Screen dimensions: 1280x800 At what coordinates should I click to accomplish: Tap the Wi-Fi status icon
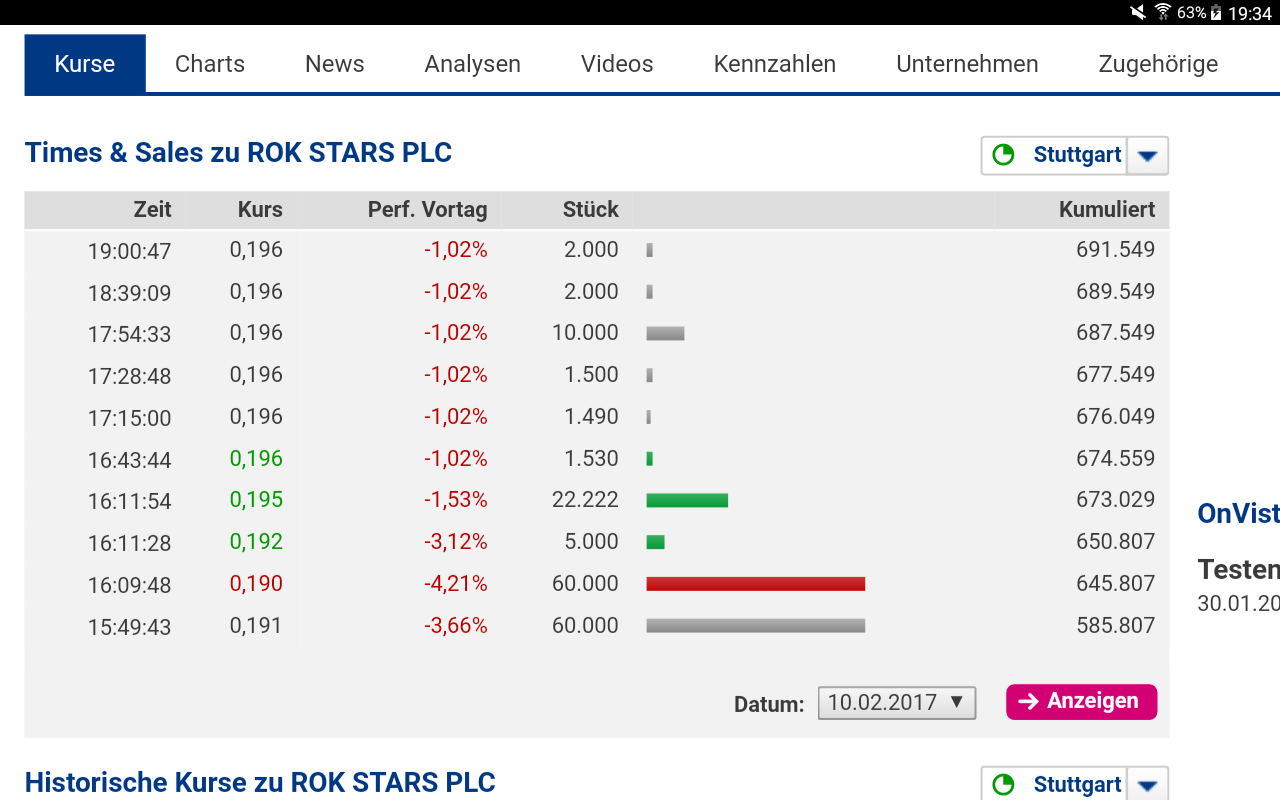(1163, 13)
